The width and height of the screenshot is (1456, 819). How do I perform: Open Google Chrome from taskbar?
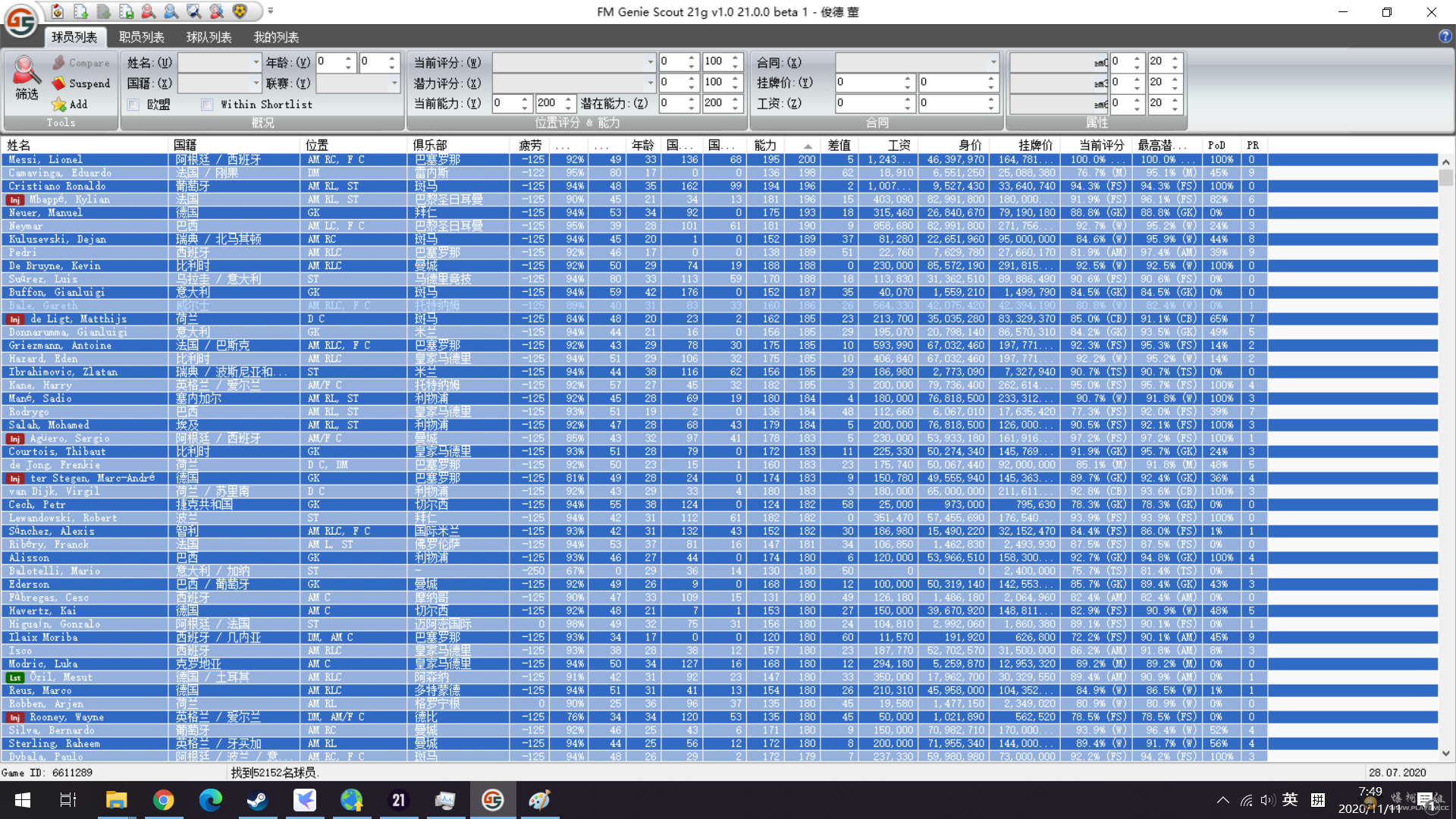point(163,800)
